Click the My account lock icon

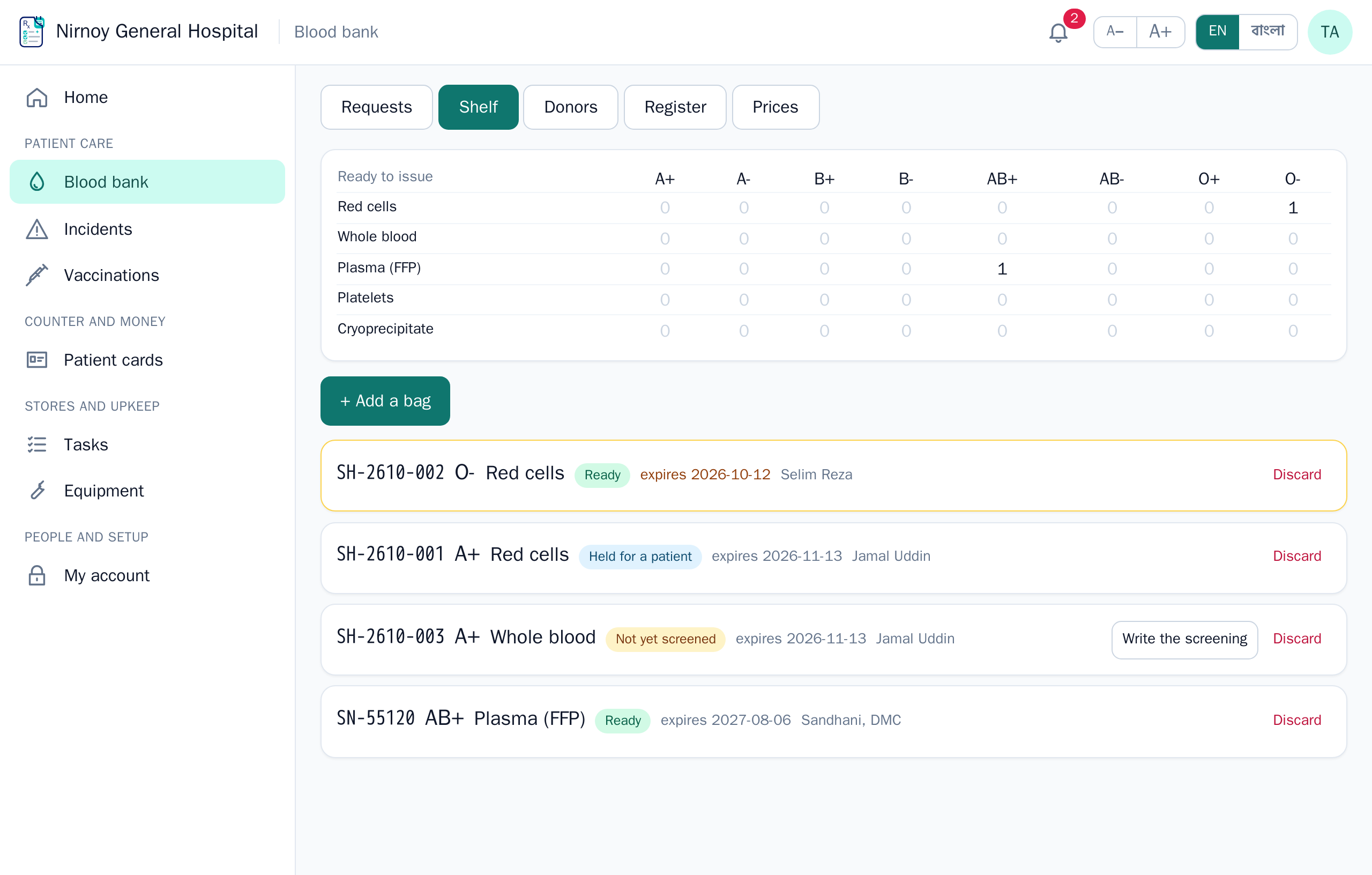tap(37, 575)
